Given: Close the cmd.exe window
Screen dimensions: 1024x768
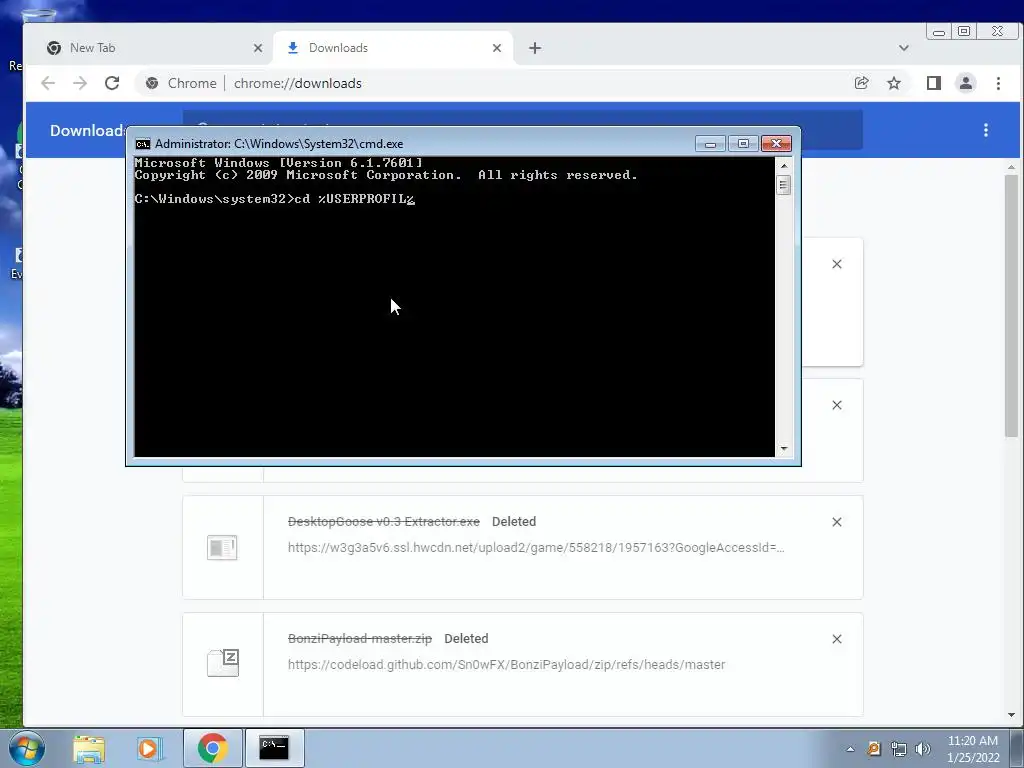Looking at the screenshot, I should 776,144.
